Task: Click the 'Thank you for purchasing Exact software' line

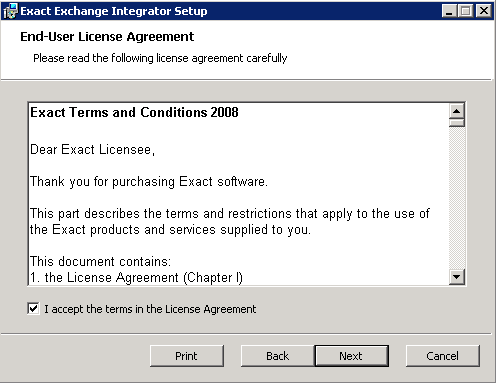Action: click(x=149, y=182)
